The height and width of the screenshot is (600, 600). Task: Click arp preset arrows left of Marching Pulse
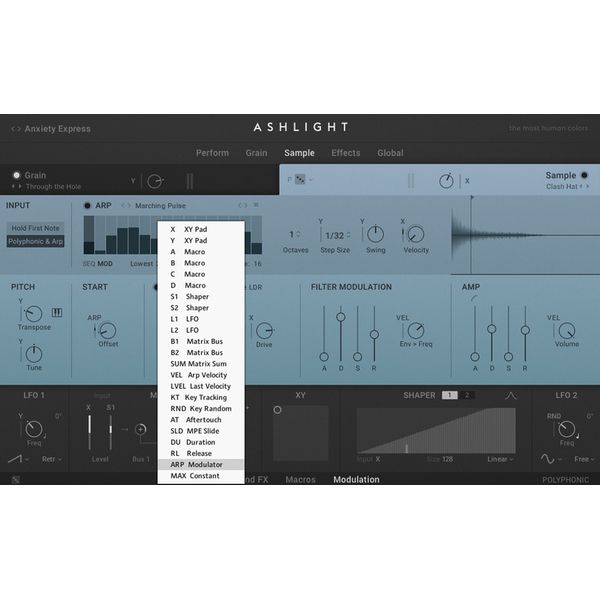[126, 205]
